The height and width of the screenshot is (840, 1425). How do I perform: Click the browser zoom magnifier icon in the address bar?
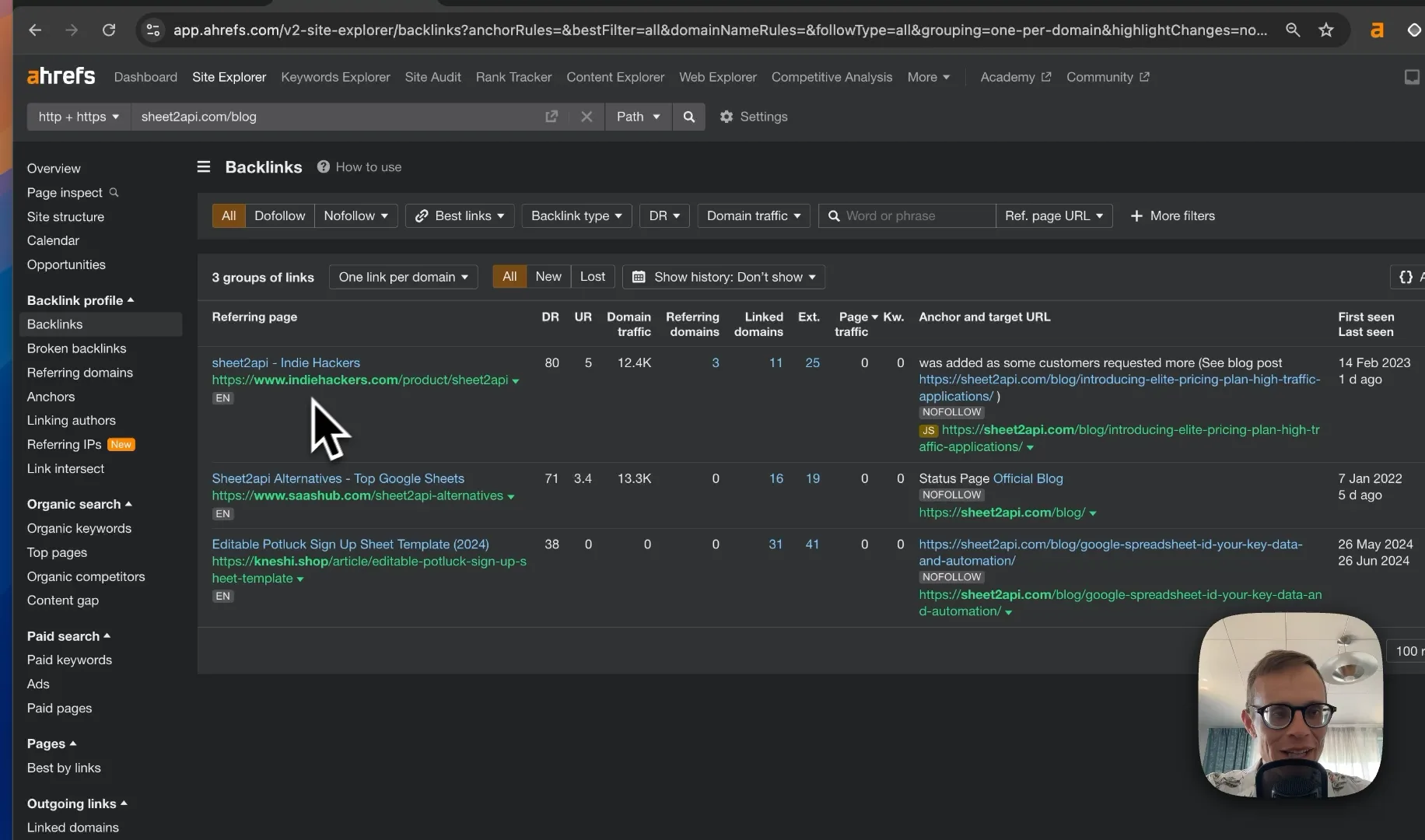pyautogui.click(x=1293, y=30)
